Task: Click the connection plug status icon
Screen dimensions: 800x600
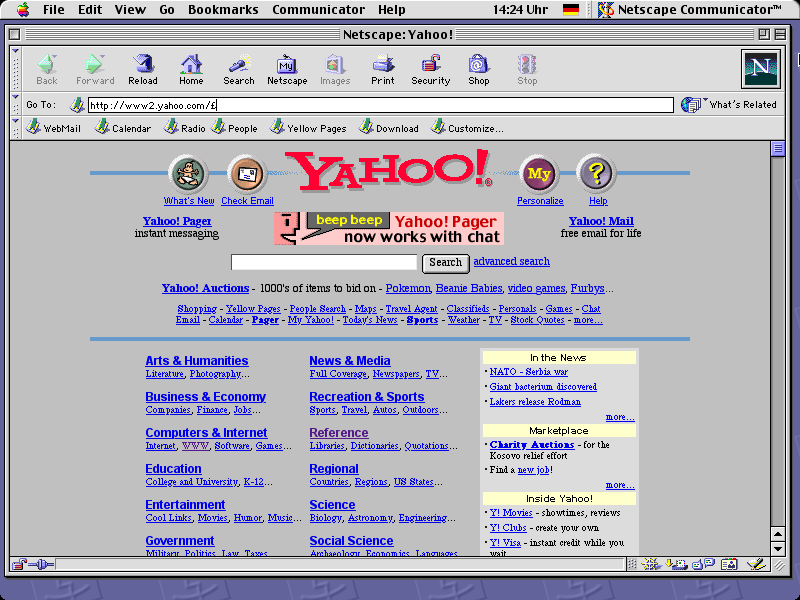Action: [x=42, y=564]
